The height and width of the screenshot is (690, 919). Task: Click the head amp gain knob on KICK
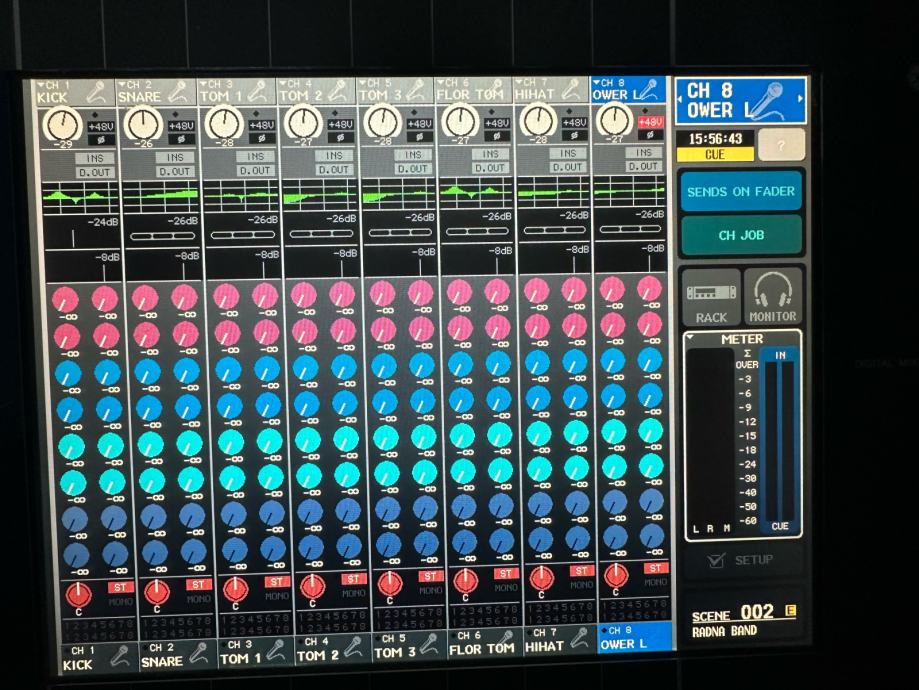tap(63, 125)
